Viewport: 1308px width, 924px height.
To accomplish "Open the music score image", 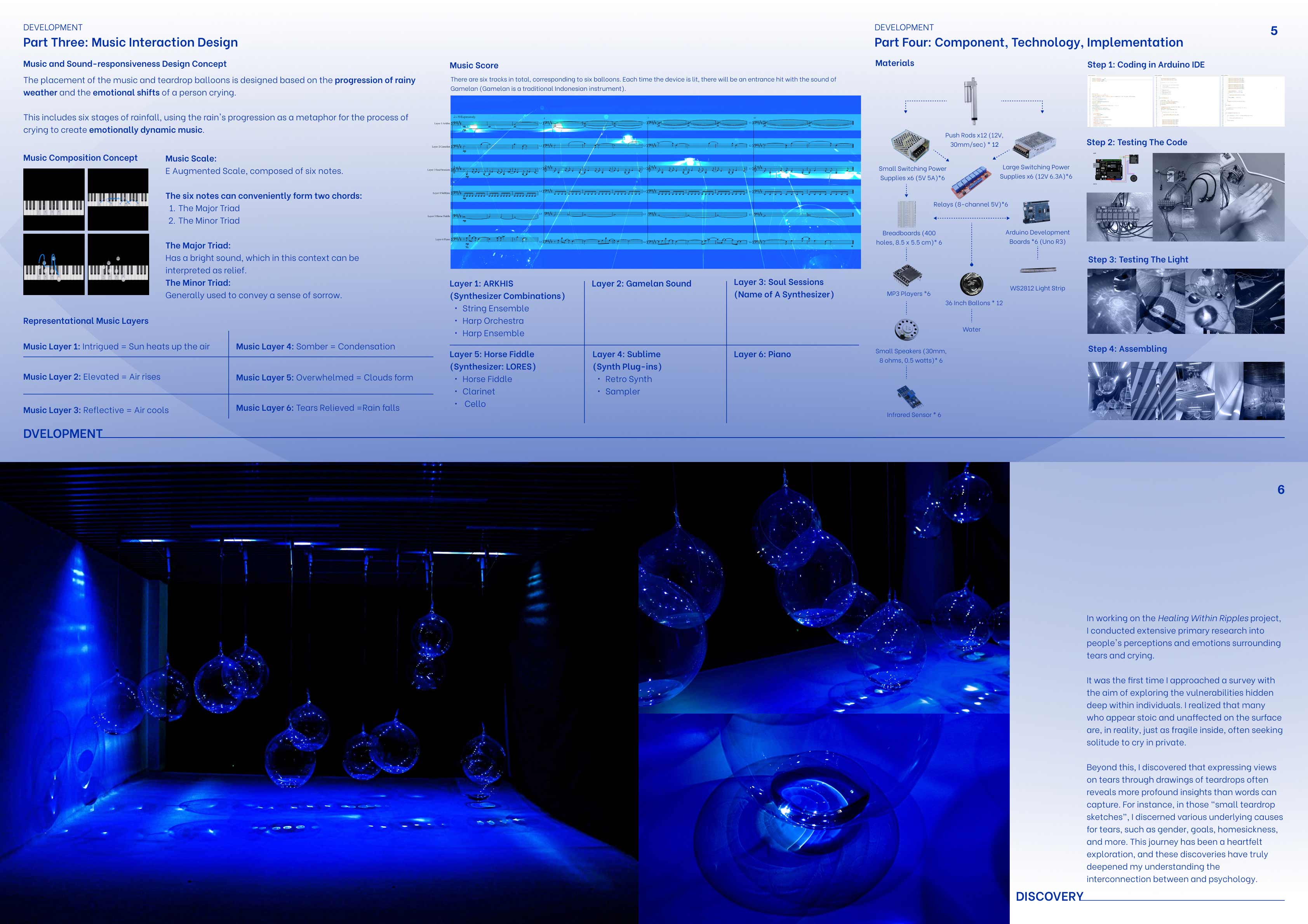I will pos(655,182).
